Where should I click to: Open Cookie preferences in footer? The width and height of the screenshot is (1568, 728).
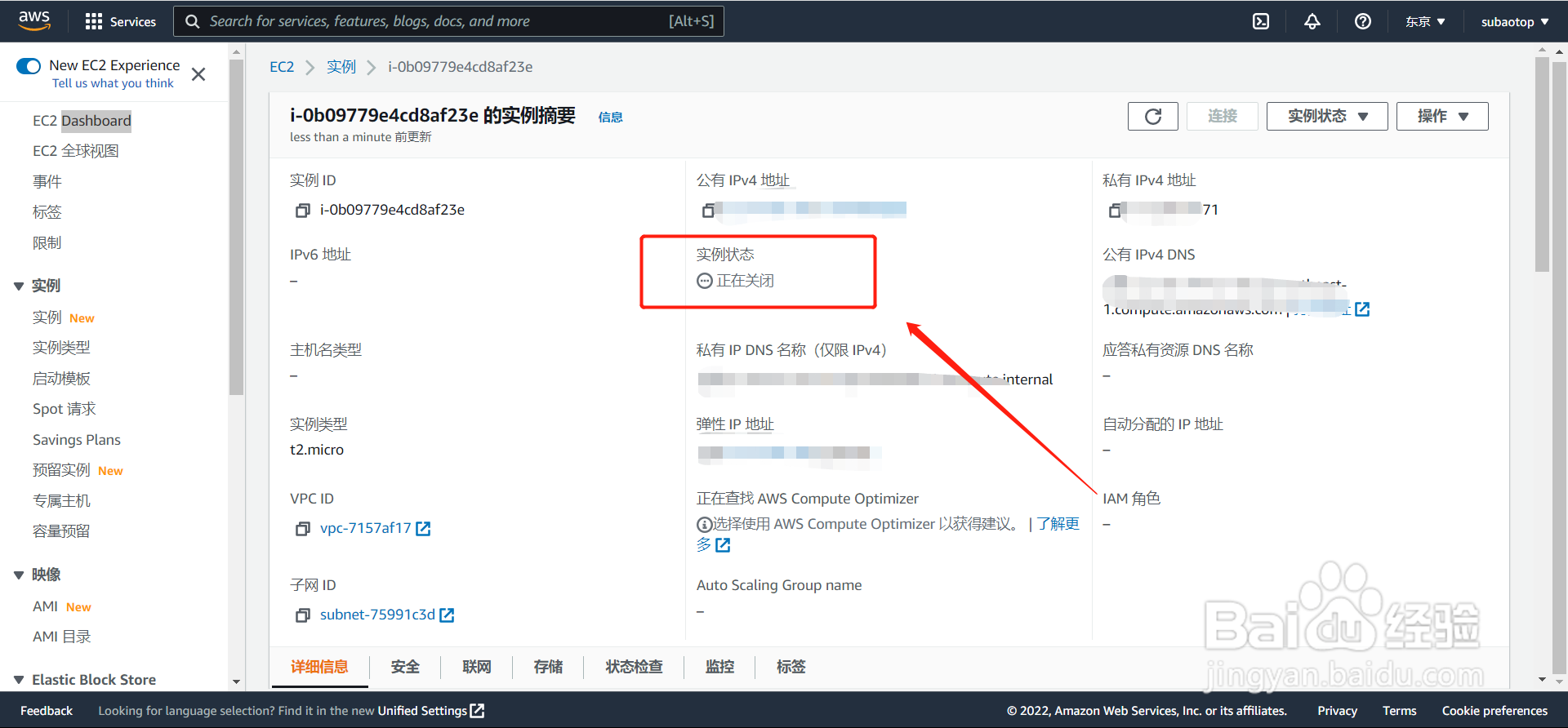1494,711
